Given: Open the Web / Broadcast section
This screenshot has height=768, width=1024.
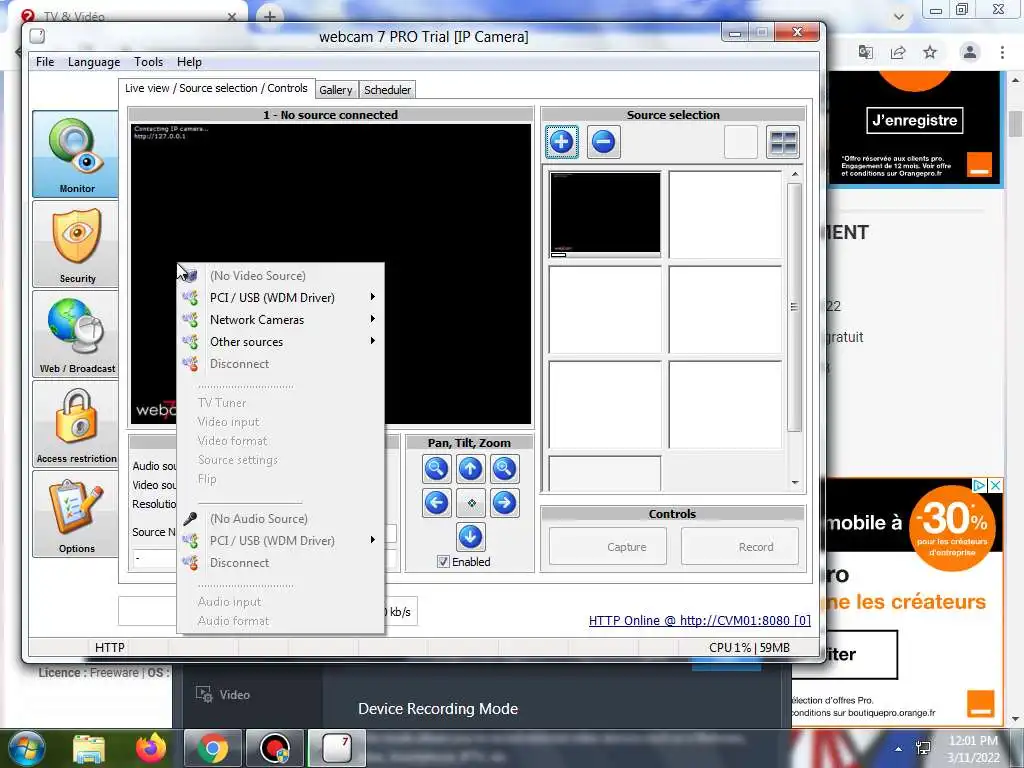Looking at the screenshot, I should 76,334.
